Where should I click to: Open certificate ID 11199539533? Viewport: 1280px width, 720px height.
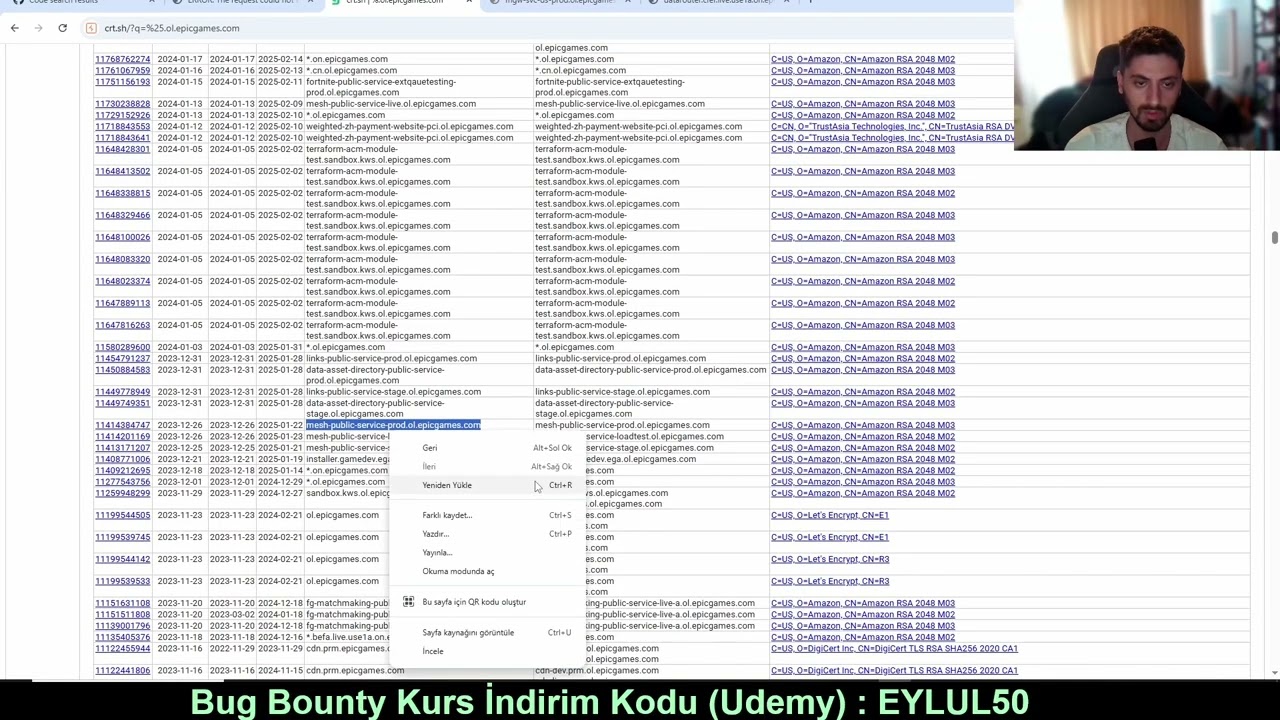pos(123,581)
